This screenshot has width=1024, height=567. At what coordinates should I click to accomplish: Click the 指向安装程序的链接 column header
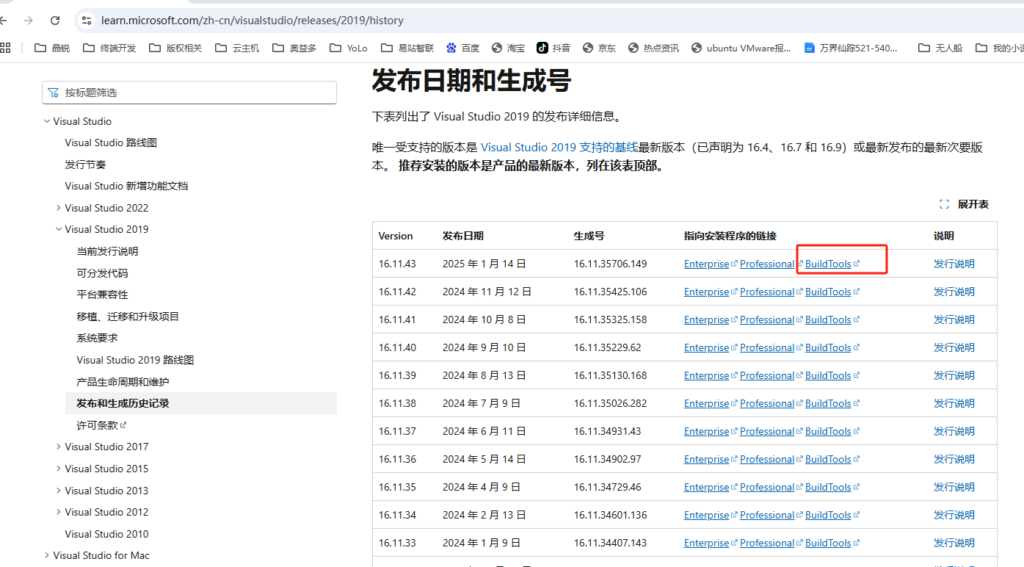click(x=730, y=236)
